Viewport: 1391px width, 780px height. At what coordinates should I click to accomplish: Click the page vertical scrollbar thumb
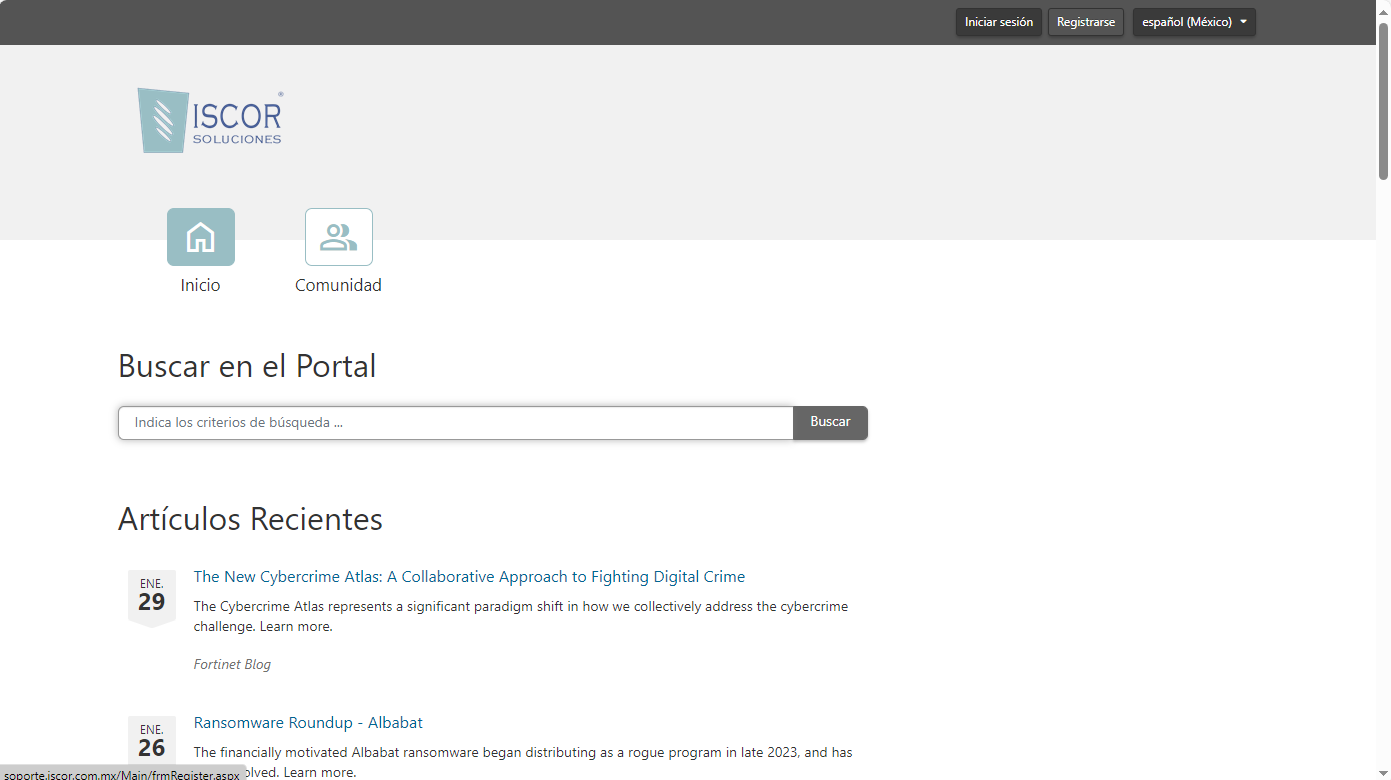pos(1383,100)
